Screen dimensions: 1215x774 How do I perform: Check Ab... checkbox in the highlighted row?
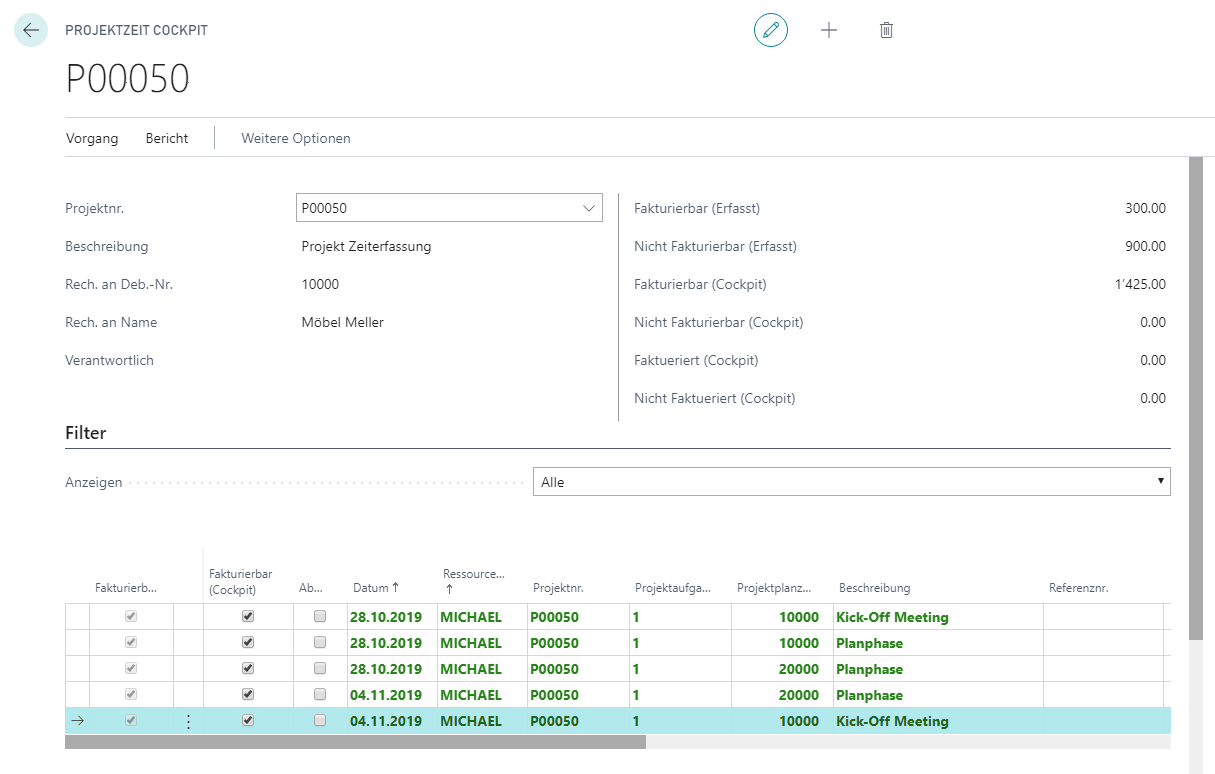click(x=320, y=720)
